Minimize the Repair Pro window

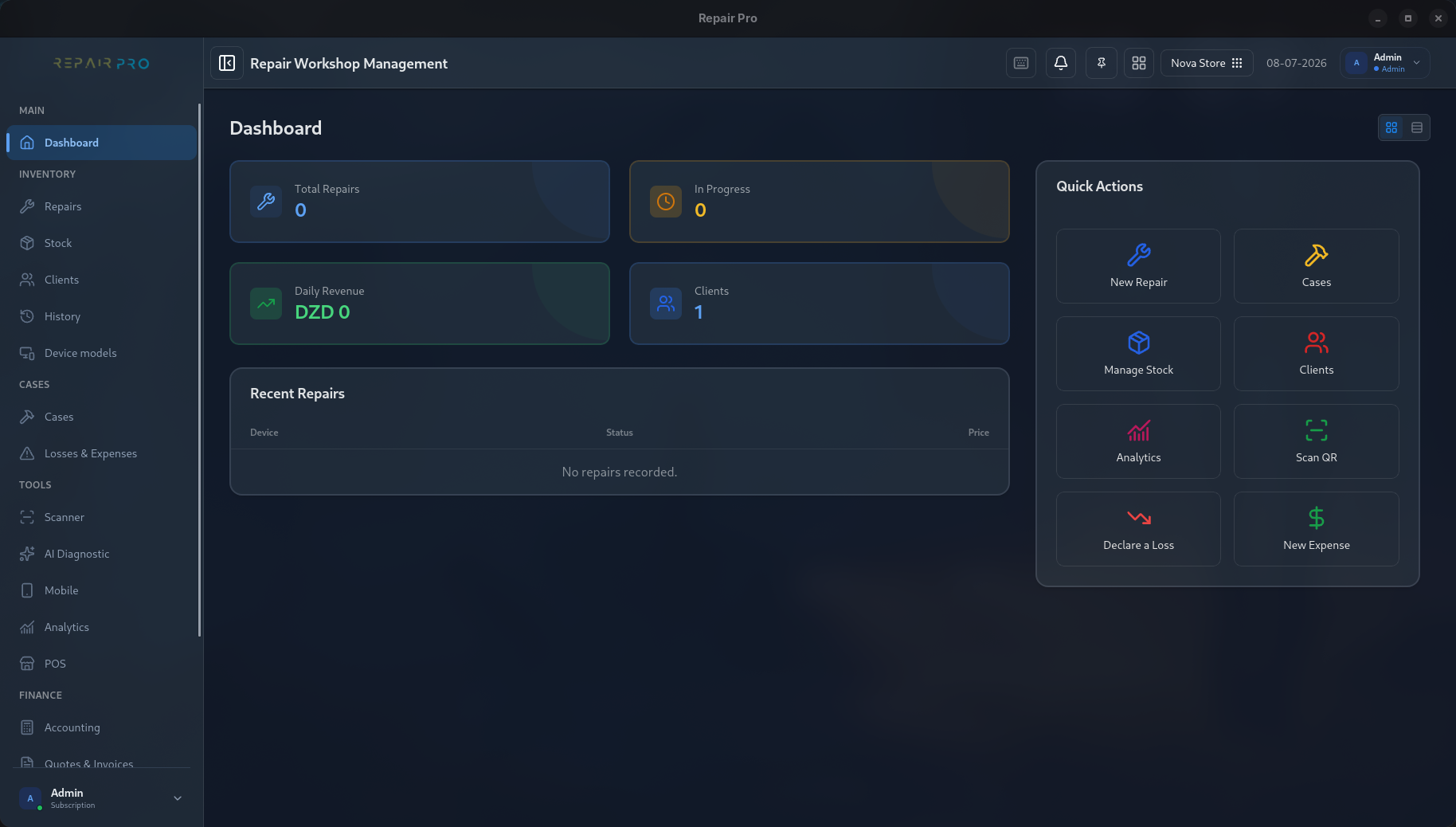(x=1378, y=18)
